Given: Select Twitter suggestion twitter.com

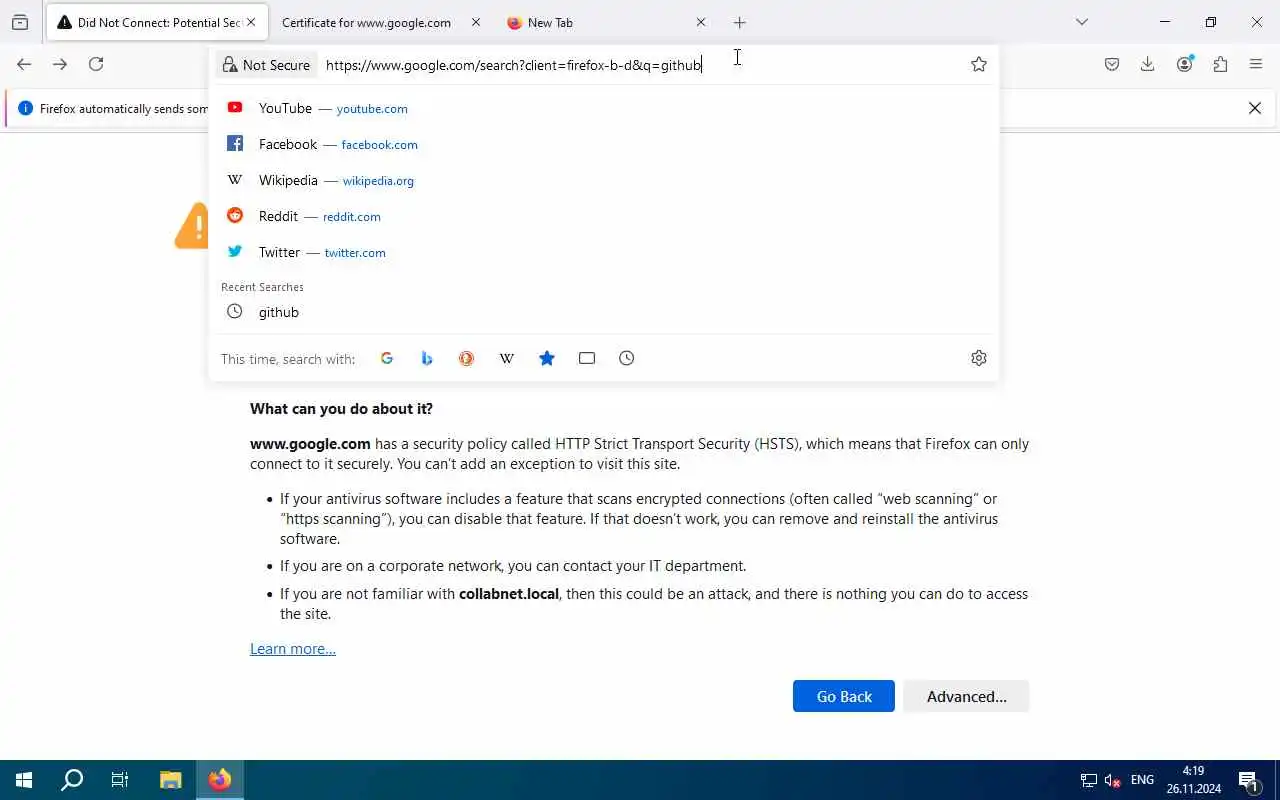Looking at the screenshot, I should pyautogui.click(x=604, y=252).
